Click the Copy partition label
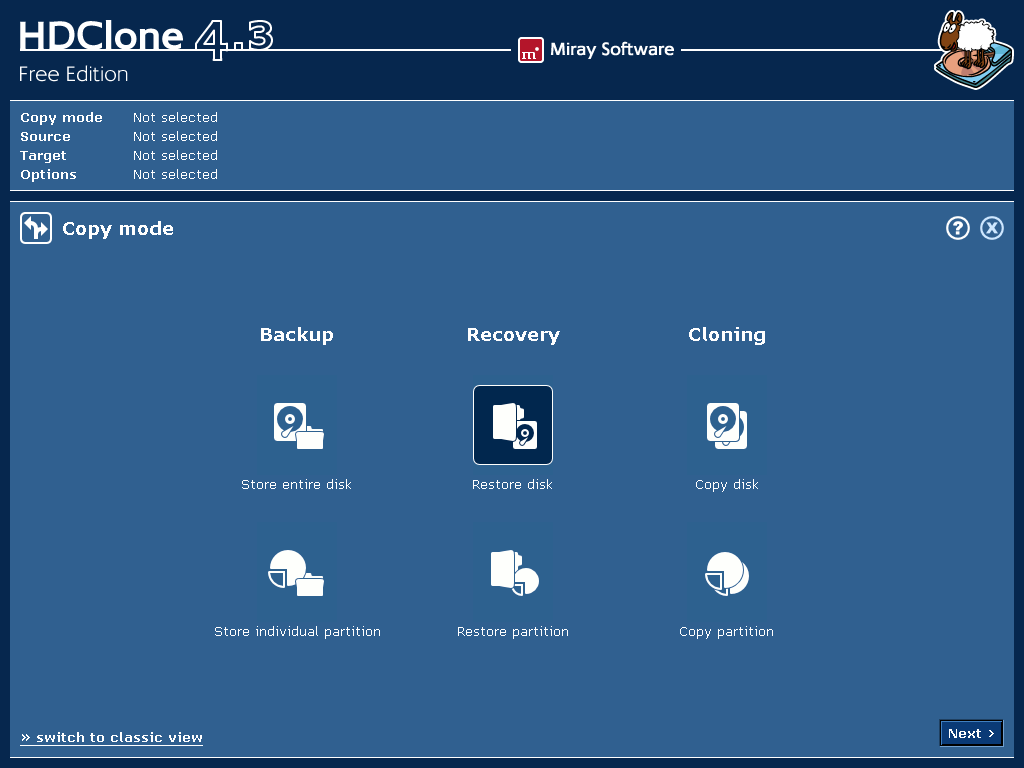Image resolution: width=1024 pixels, height=768 pixels. (726, 632)
